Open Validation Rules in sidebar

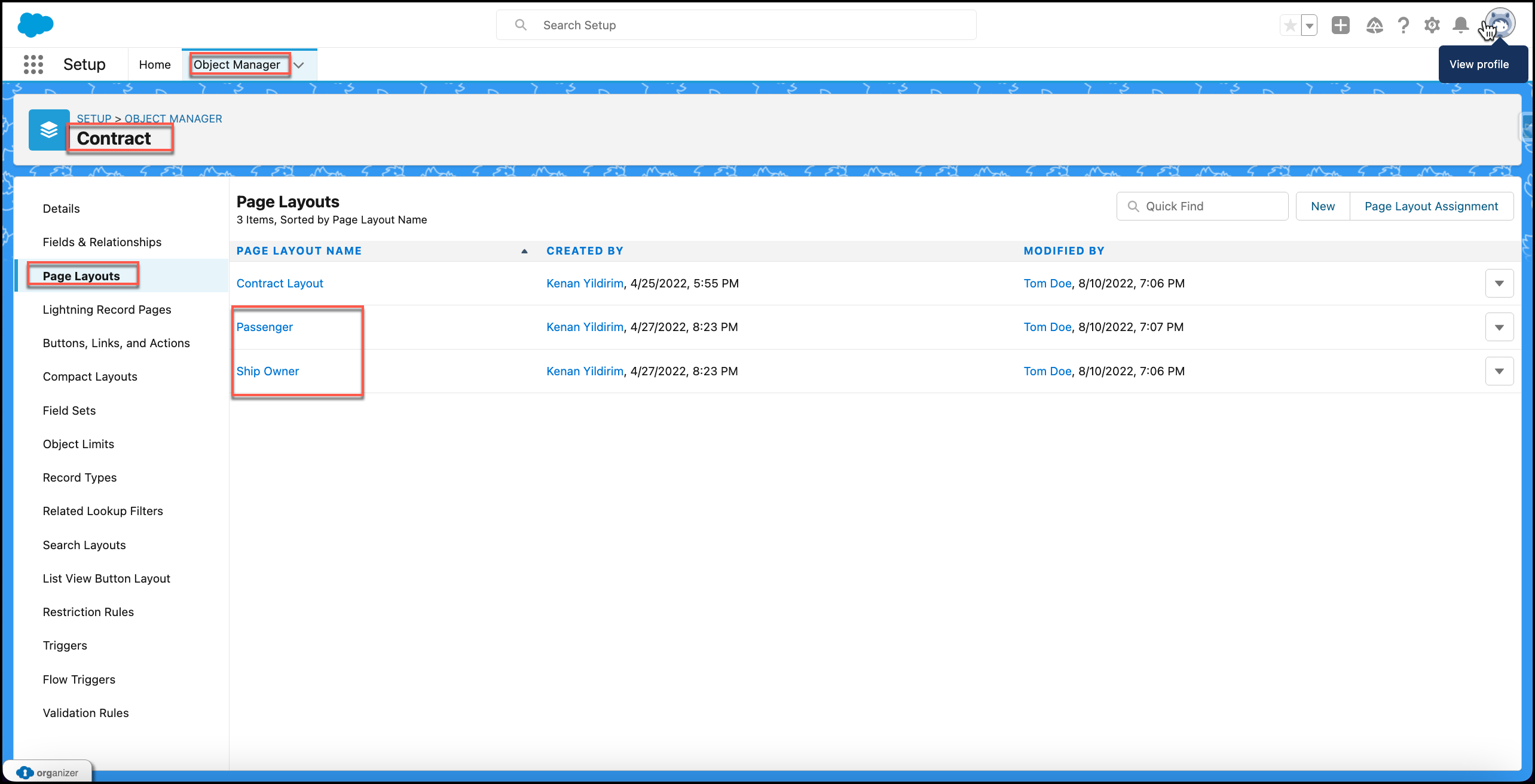86,713
